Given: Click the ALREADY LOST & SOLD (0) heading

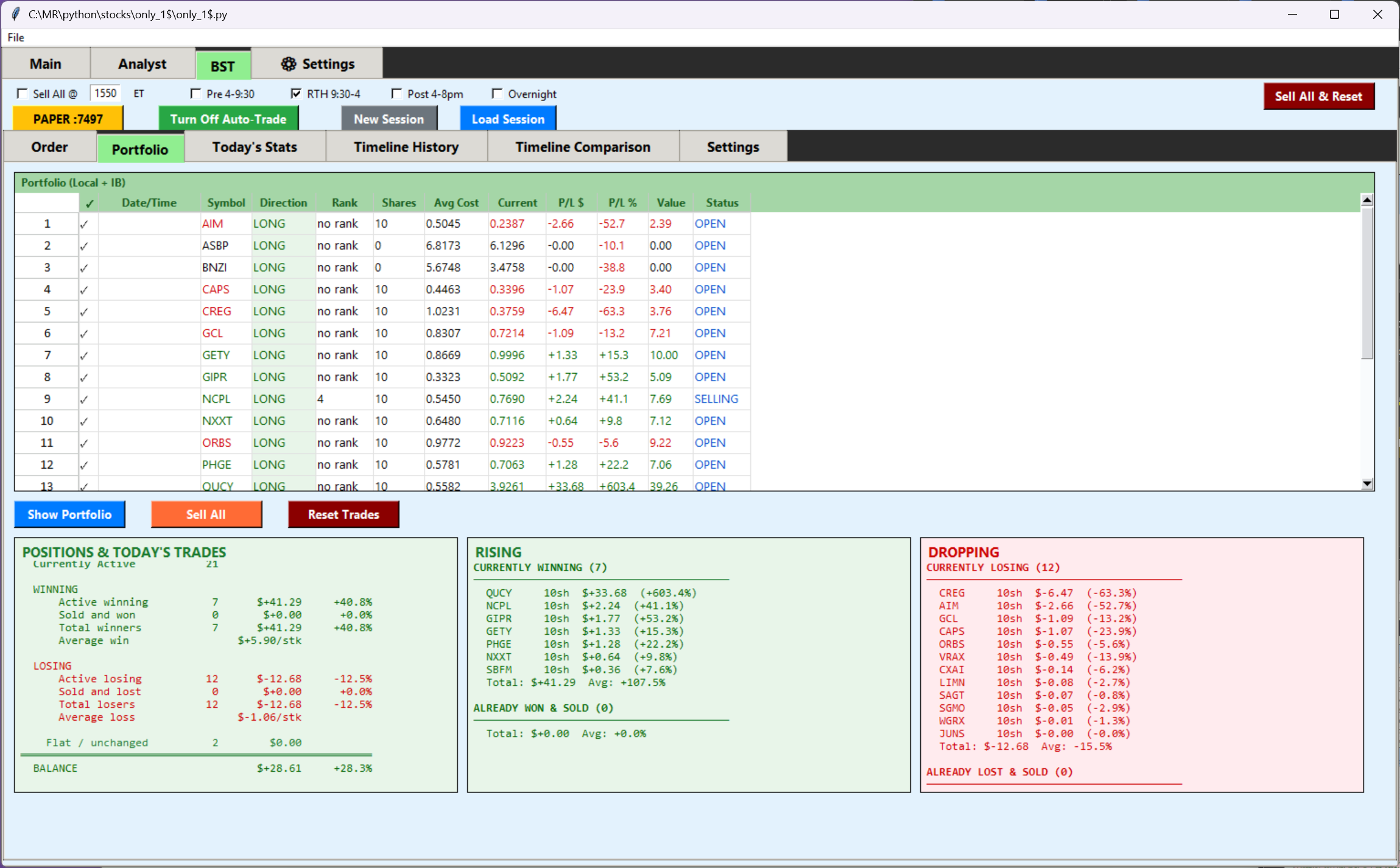Looking at the screenshot, I should 999,772.
